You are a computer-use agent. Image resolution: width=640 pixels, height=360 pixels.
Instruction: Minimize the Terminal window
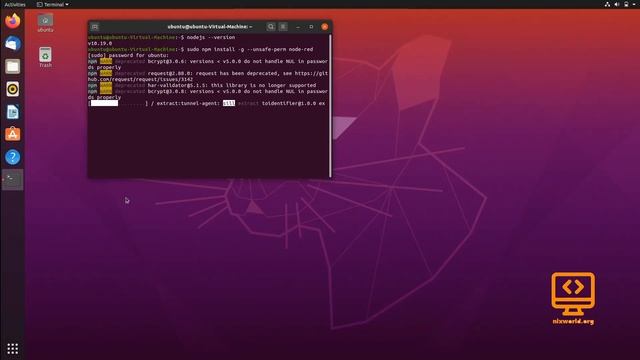298,27
